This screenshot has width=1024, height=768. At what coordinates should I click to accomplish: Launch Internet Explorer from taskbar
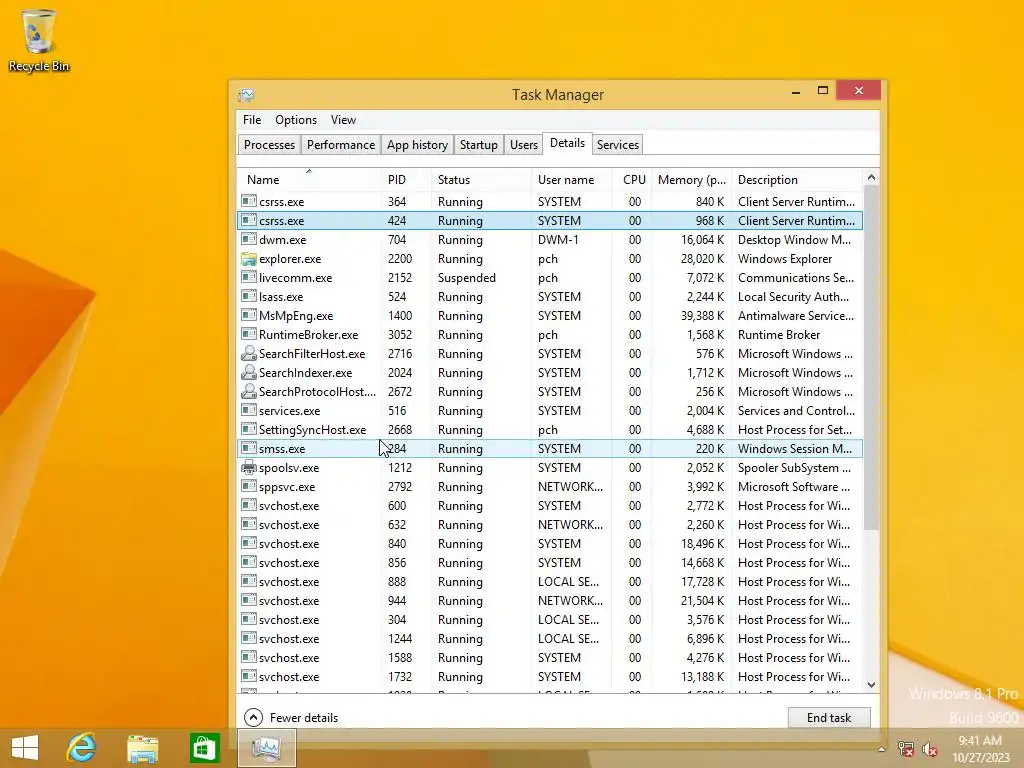pyautogui.click(x=82, y=748)
